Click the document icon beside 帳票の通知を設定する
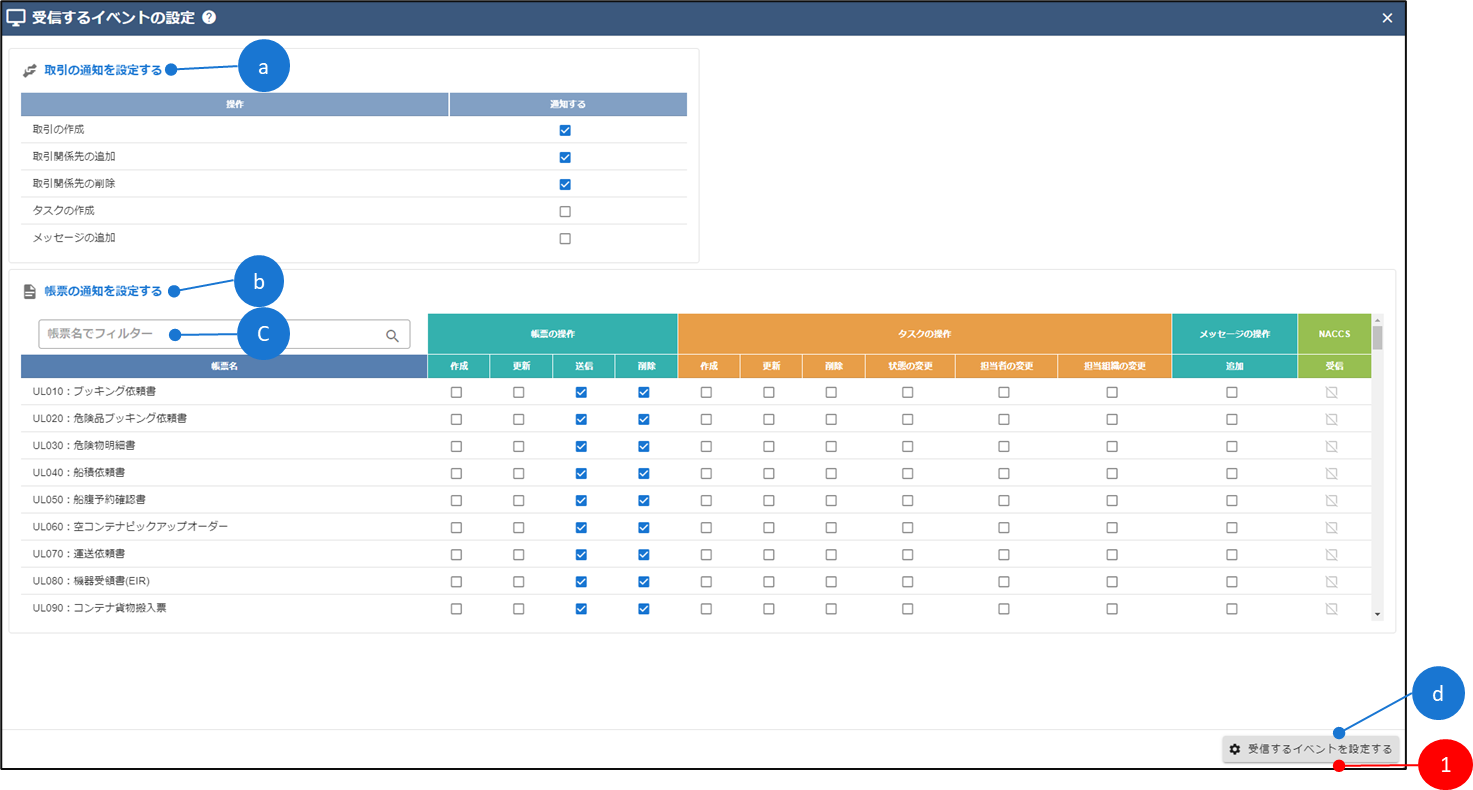 [30, 292]
